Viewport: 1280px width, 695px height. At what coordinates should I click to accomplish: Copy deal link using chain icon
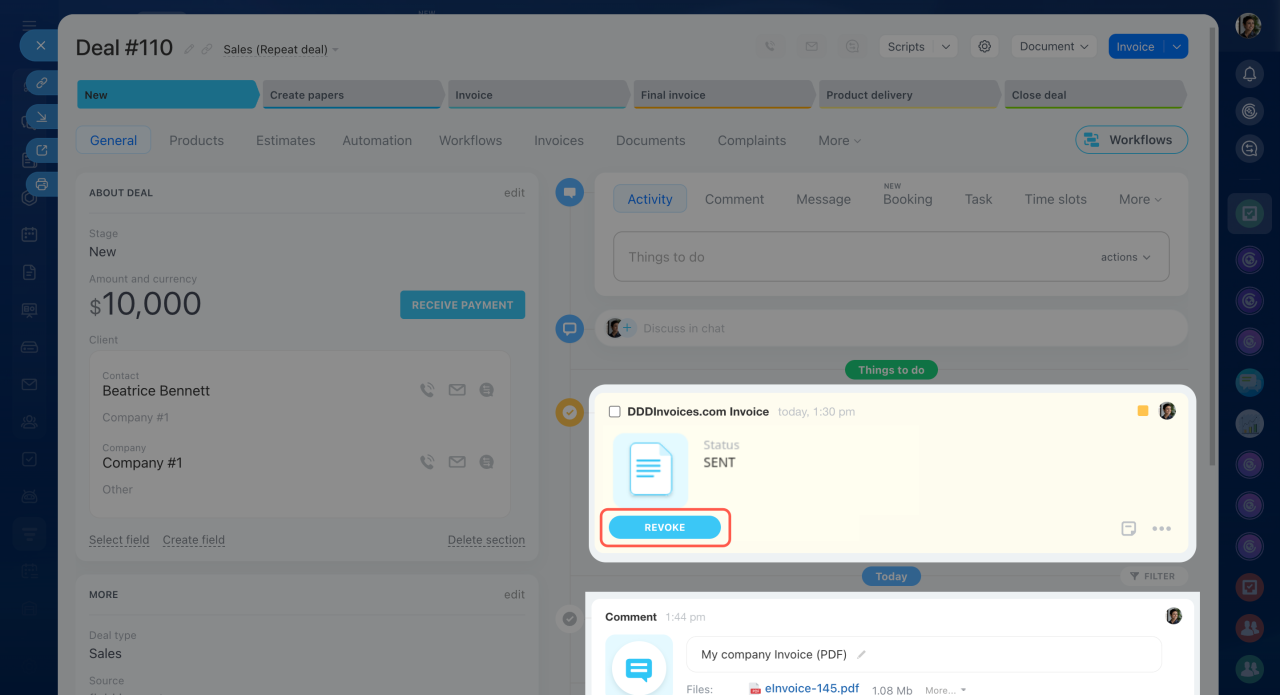[207, 49]
